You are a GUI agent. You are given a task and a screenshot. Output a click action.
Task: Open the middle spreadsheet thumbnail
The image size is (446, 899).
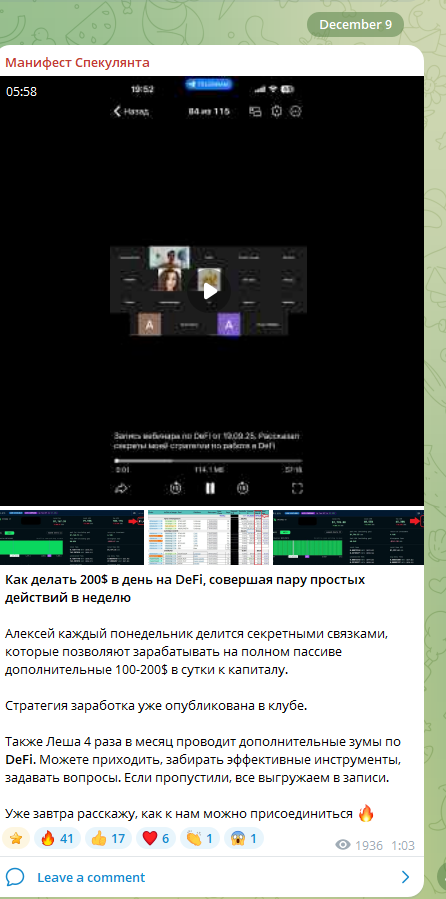point(209,537)
